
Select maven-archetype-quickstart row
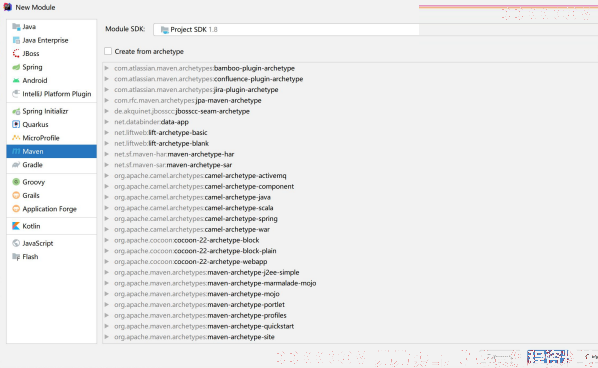point(350,326)
